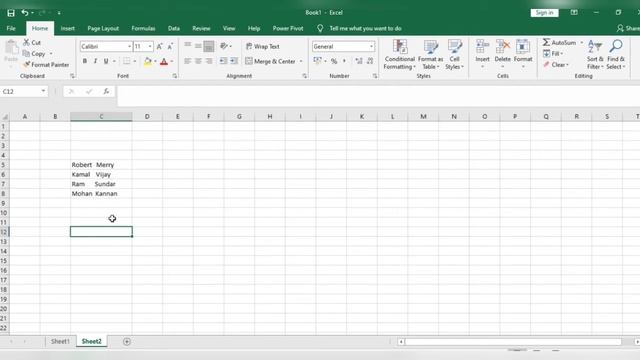This screenshot has height=360, width=640.
Task: Open text orientation options
Action: tap(226, 46)
